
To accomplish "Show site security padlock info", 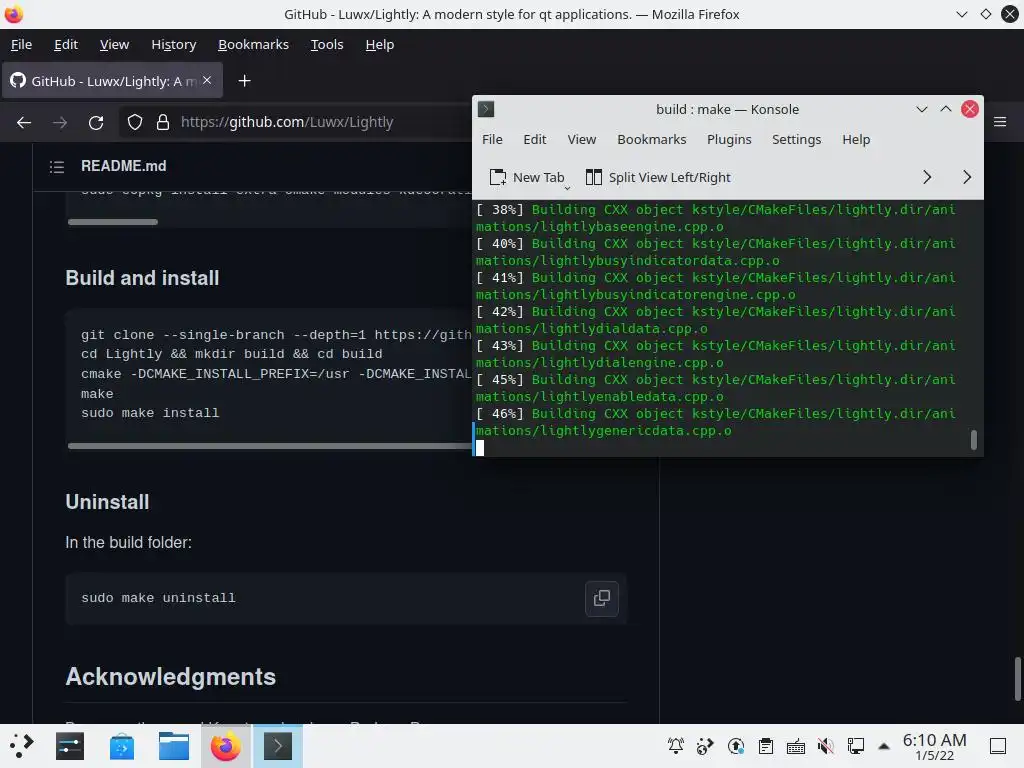I will click(x=163, y=122).
